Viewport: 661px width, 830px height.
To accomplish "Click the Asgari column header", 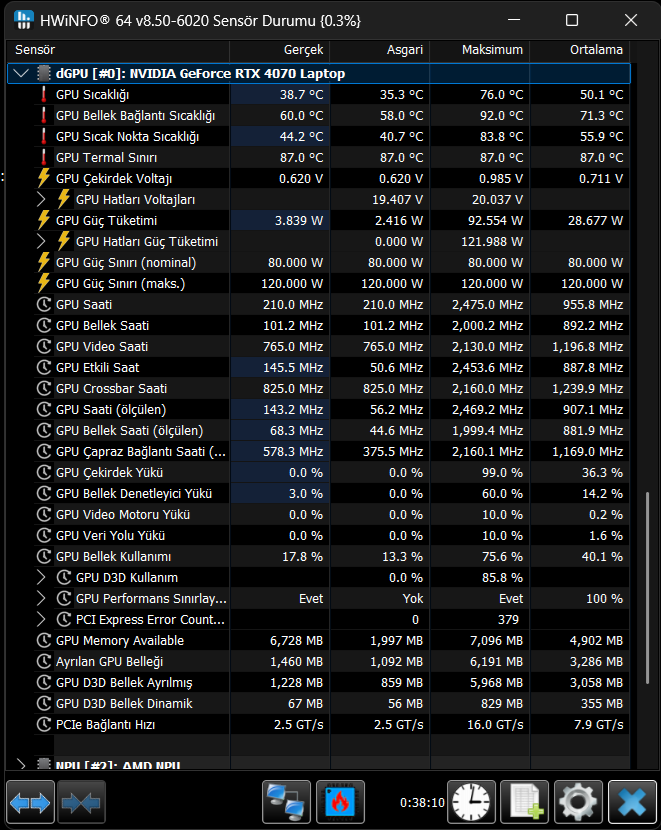I will pos(380,50).
